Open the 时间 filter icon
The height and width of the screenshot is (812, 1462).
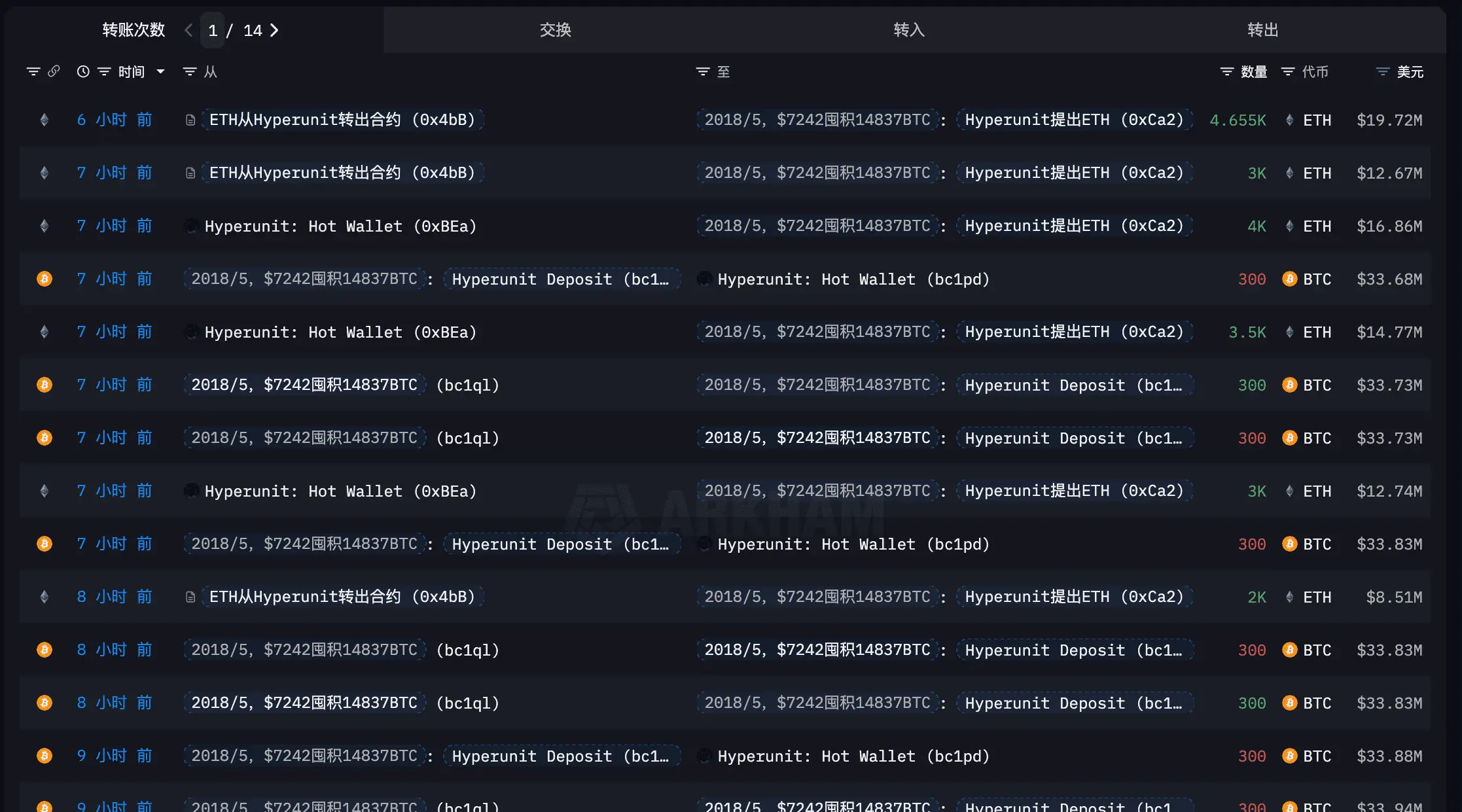104,71
